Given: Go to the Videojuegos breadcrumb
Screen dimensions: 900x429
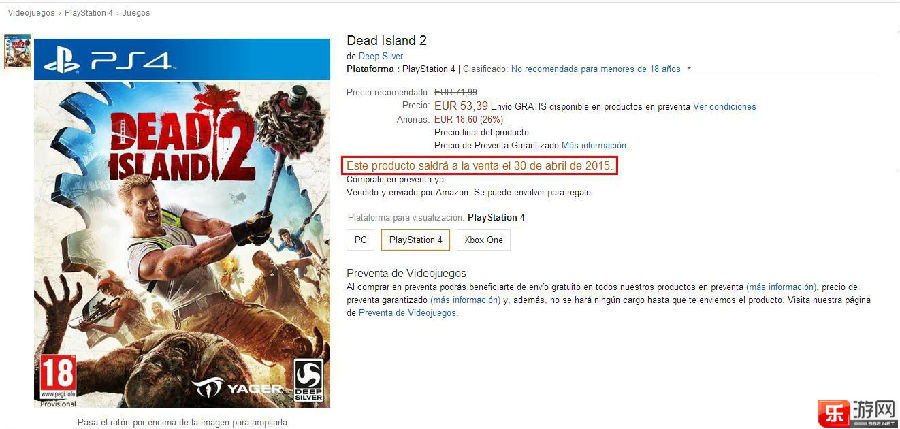Looking at the screenshot, I should [32, 13].
